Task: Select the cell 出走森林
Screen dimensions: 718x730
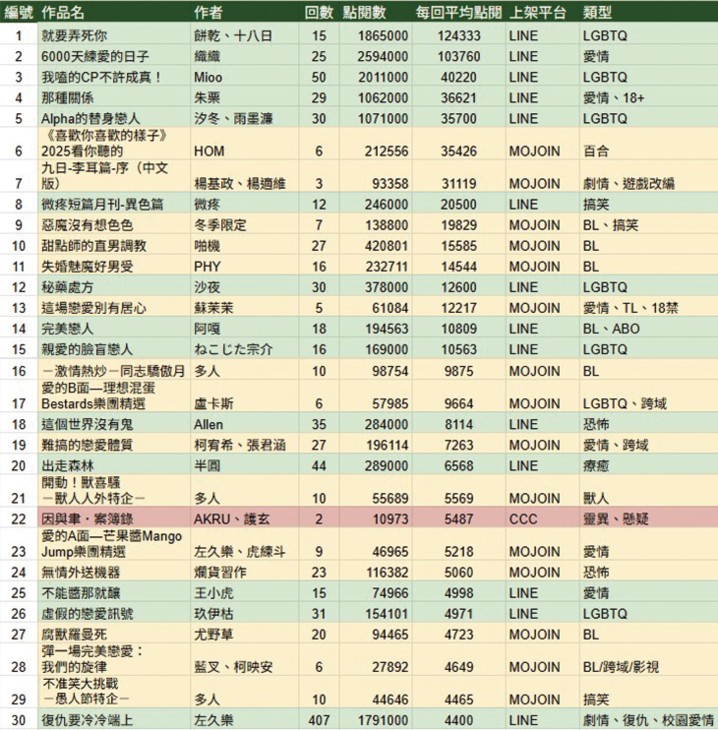Action: pyautogui.click(x=68, y=466)
